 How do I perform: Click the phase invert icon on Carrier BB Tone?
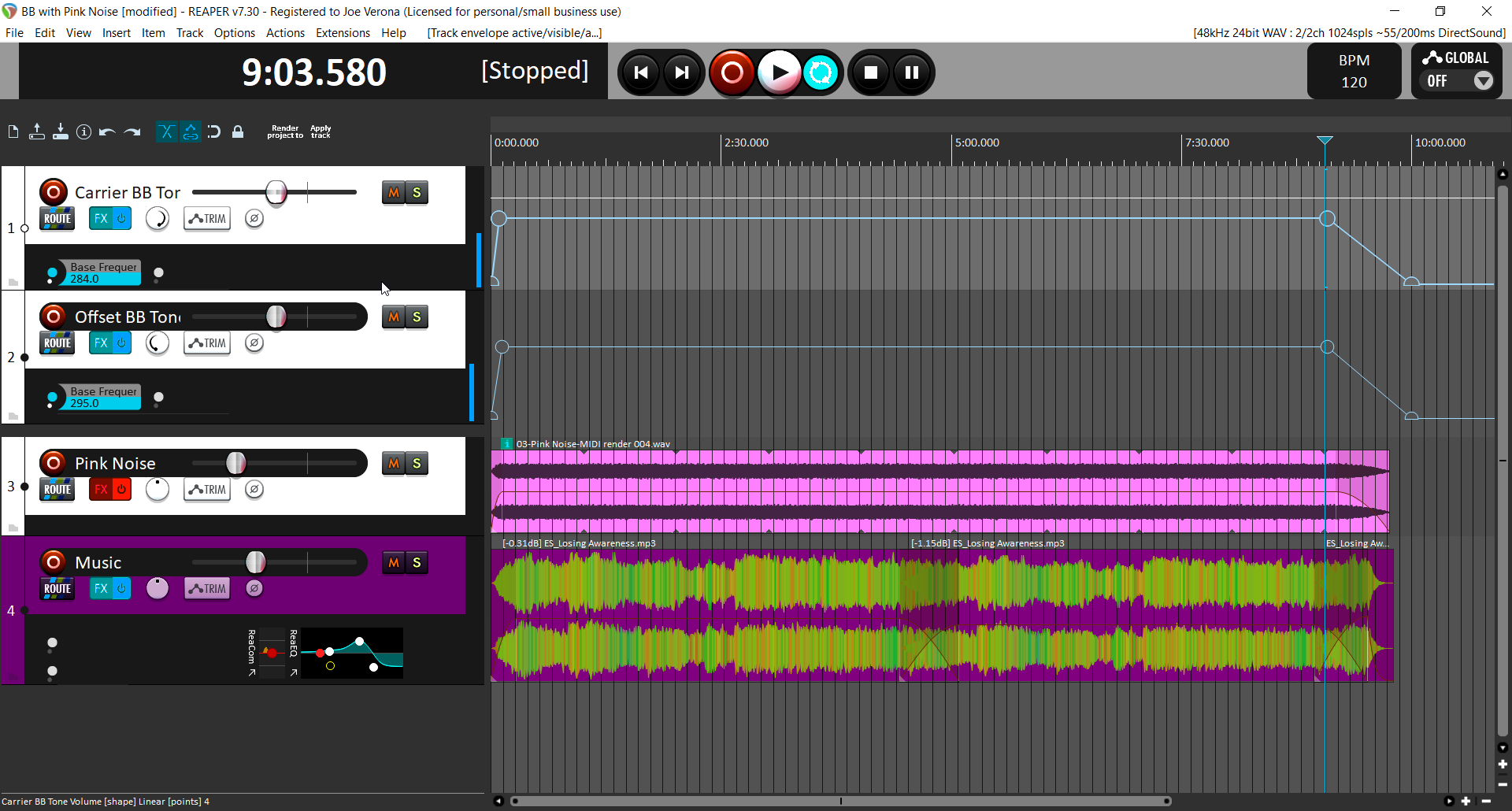click(x=254, y=219)
